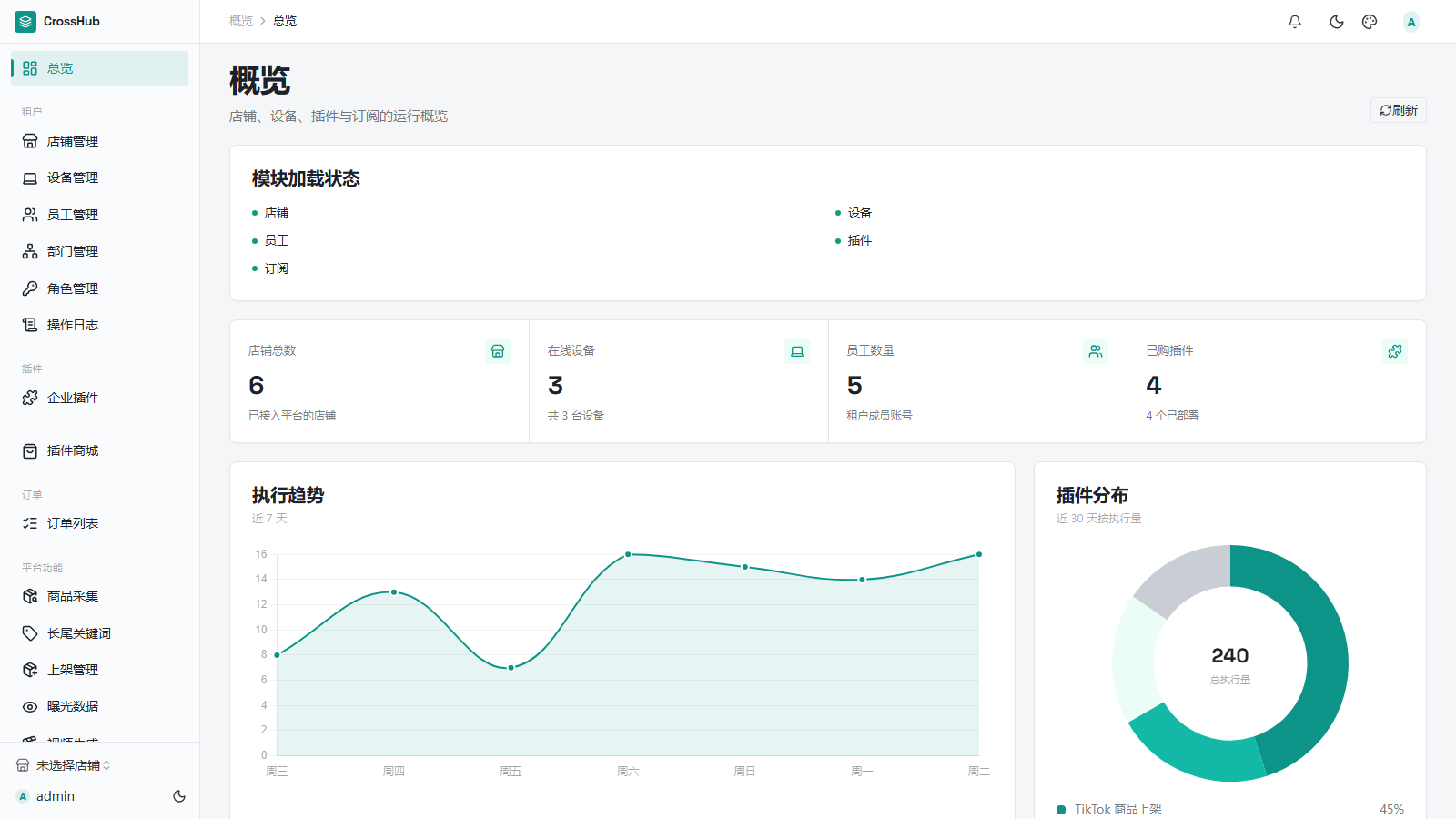The height and width of the screenshot is (819, 1456).
Task: Click the admin user label
Action: (x=56, y=796)
